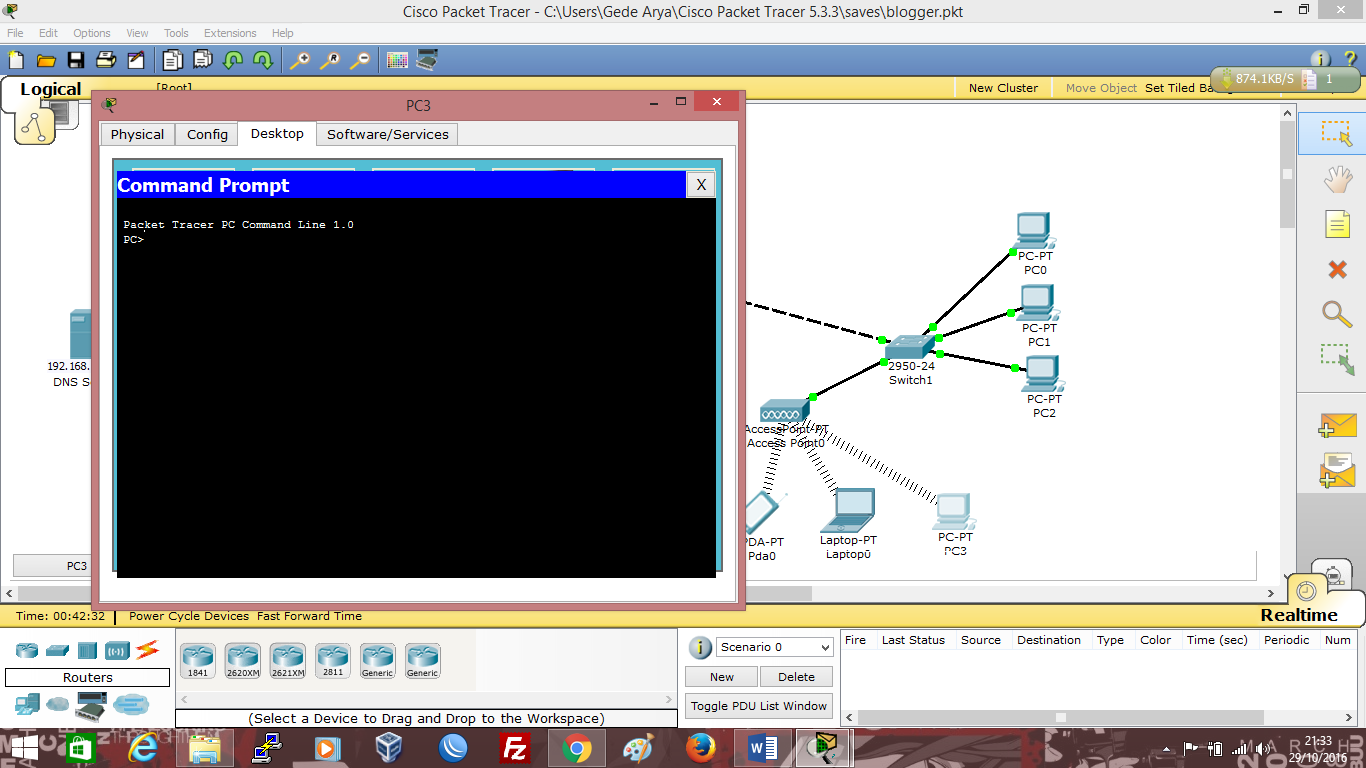Switch to the Realtime mode tab
The height and width of the screenshot is (768, 1366).
1298,615
